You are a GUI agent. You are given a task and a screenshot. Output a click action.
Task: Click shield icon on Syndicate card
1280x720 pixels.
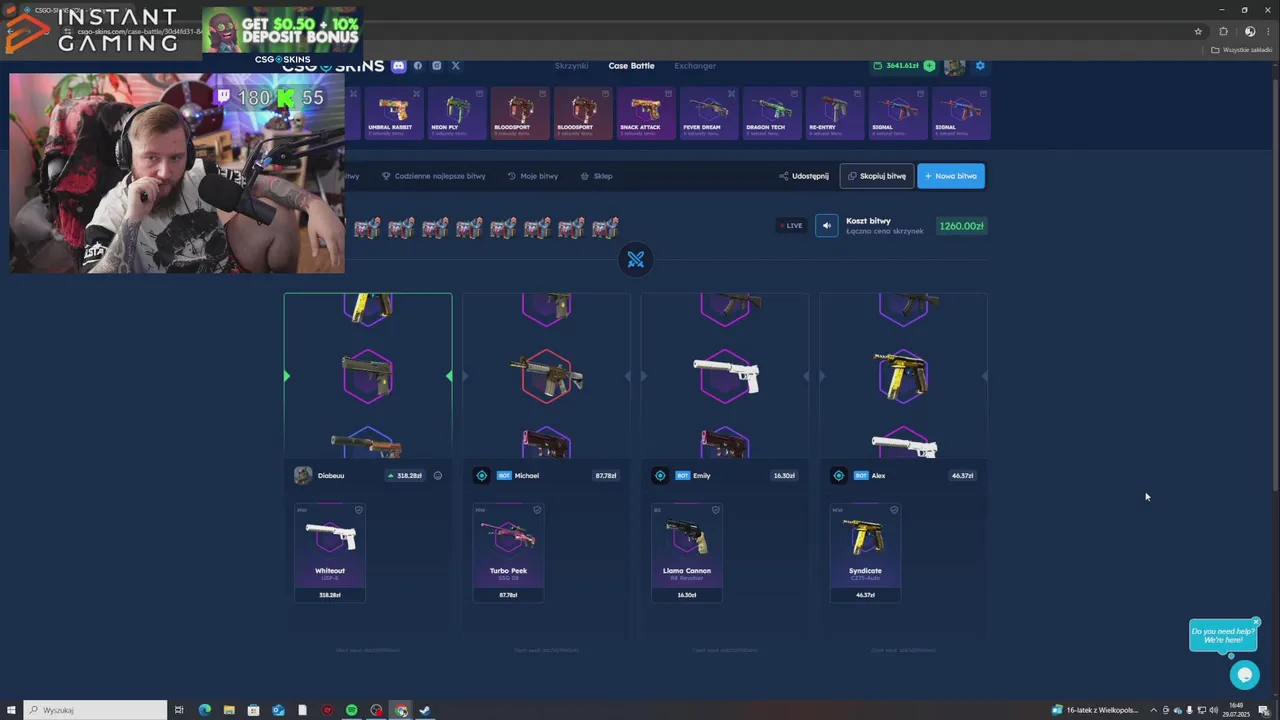tap(894, 510)
